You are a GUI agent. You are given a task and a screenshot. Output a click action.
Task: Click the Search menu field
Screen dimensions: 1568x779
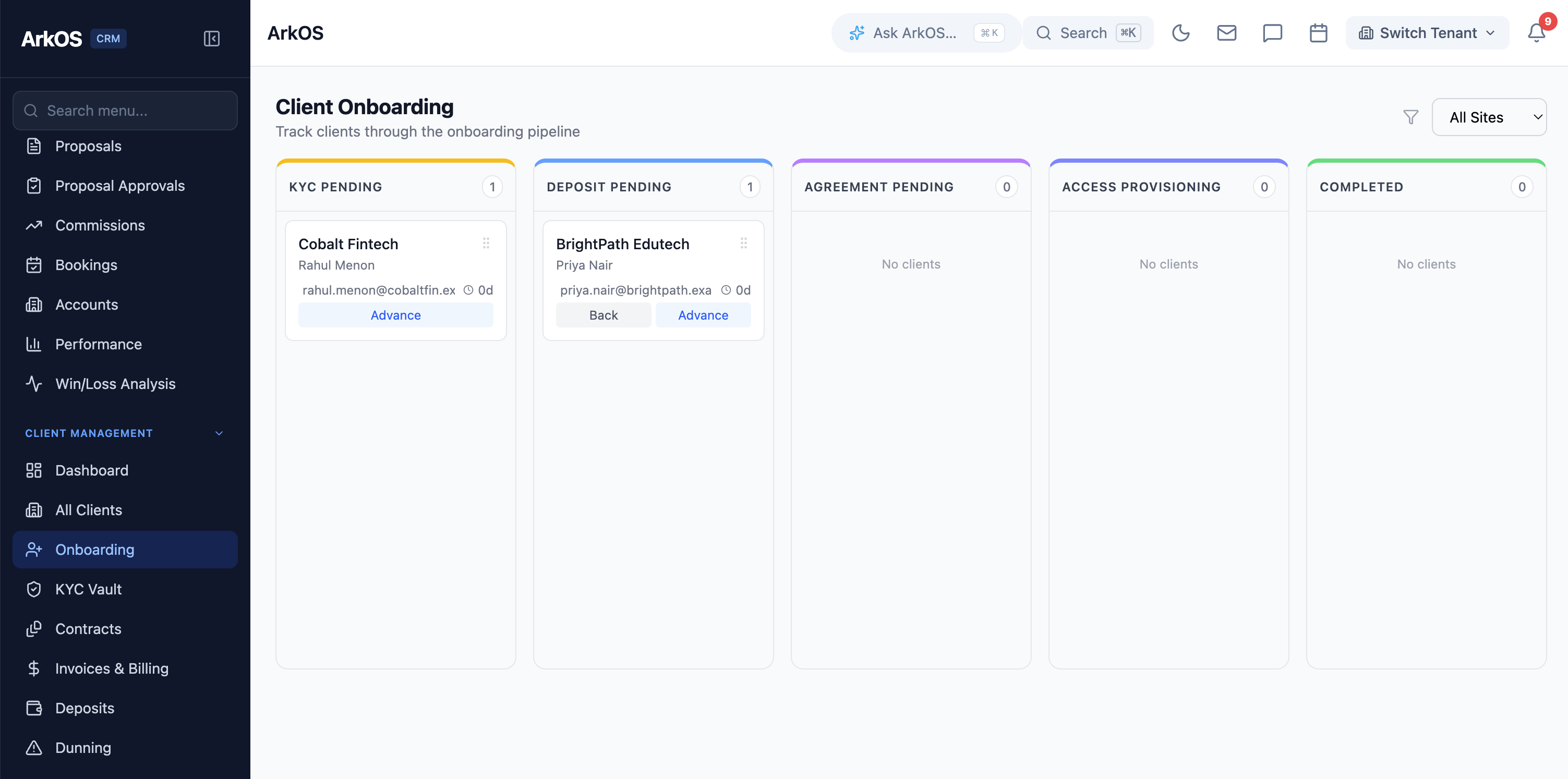click(125, 111)
